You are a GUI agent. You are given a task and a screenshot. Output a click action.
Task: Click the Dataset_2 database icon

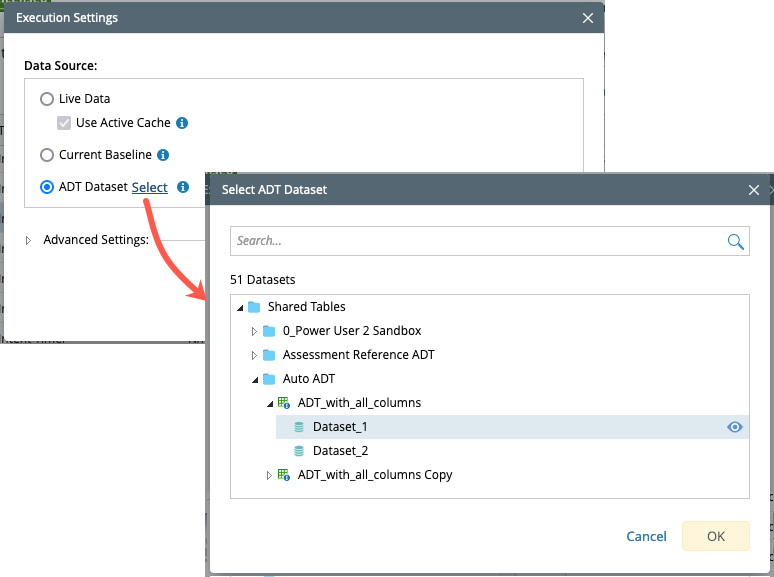pos(299,451)
